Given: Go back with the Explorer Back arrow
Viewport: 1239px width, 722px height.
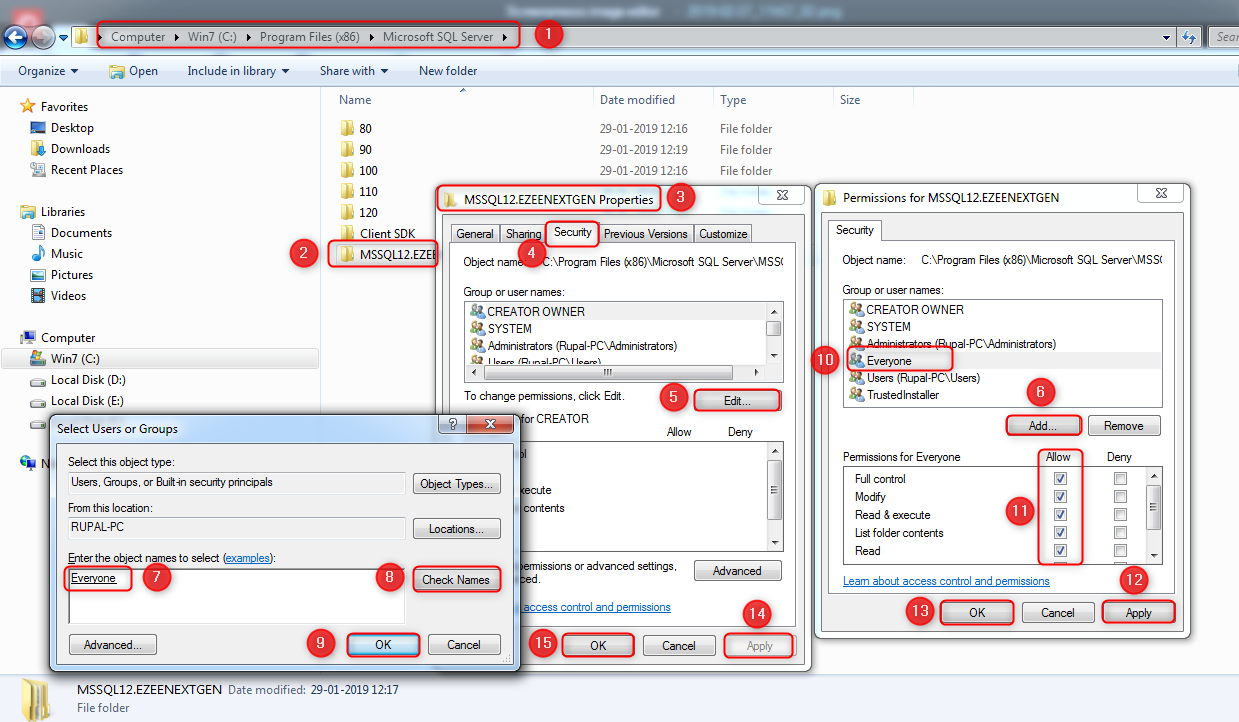Looking at the screenshot, I should pos(15,37).
